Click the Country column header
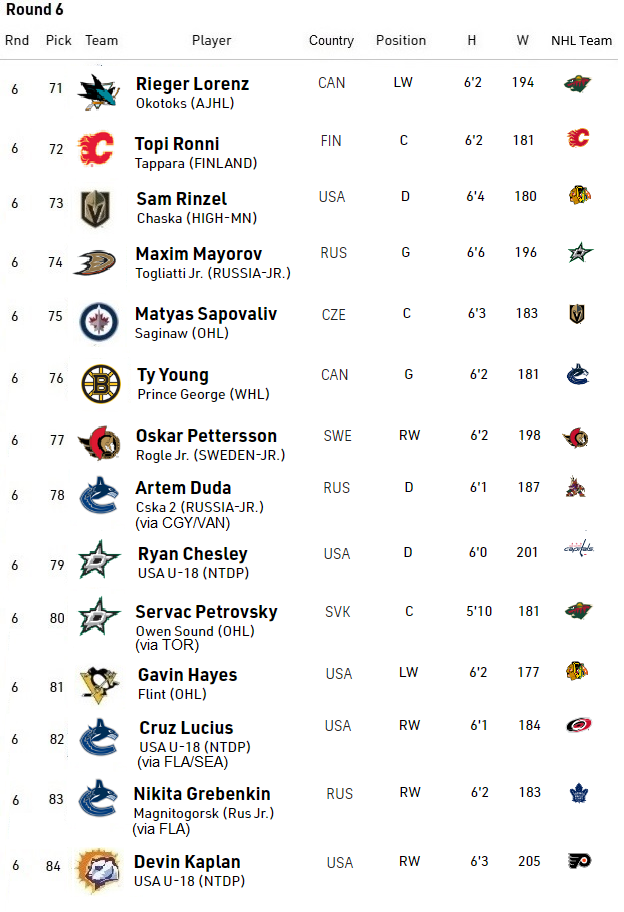 [331, 41]
